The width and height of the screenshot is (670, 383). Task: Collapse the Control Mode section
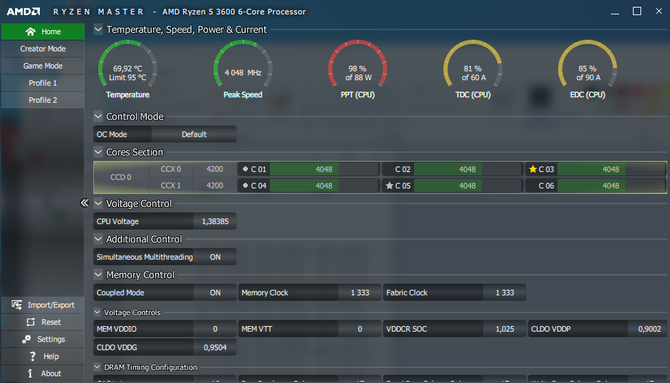coord(98,116)
